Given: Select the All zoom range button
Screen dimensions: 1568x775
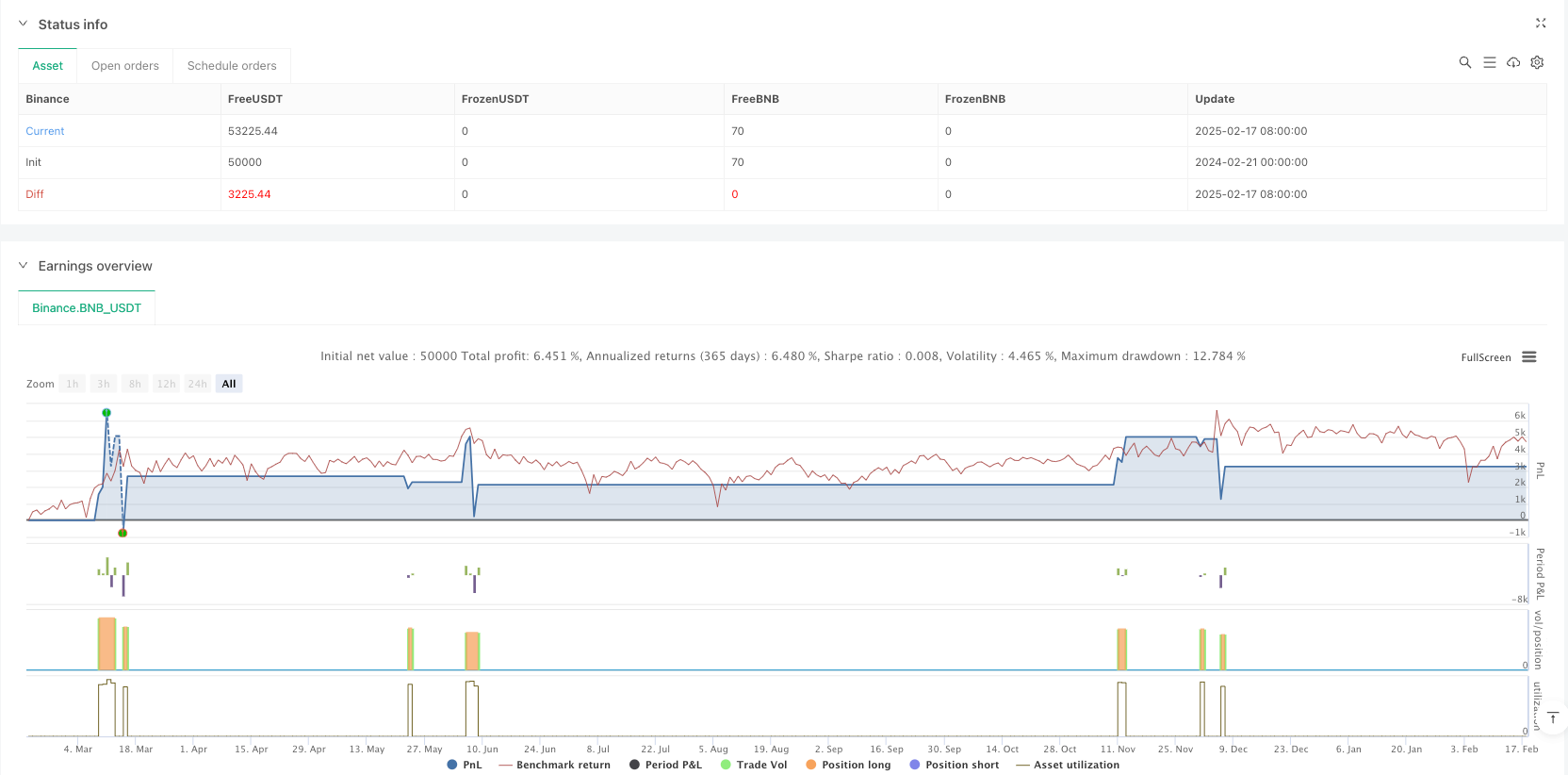Looking at the screenshot, I should [229, 384].
